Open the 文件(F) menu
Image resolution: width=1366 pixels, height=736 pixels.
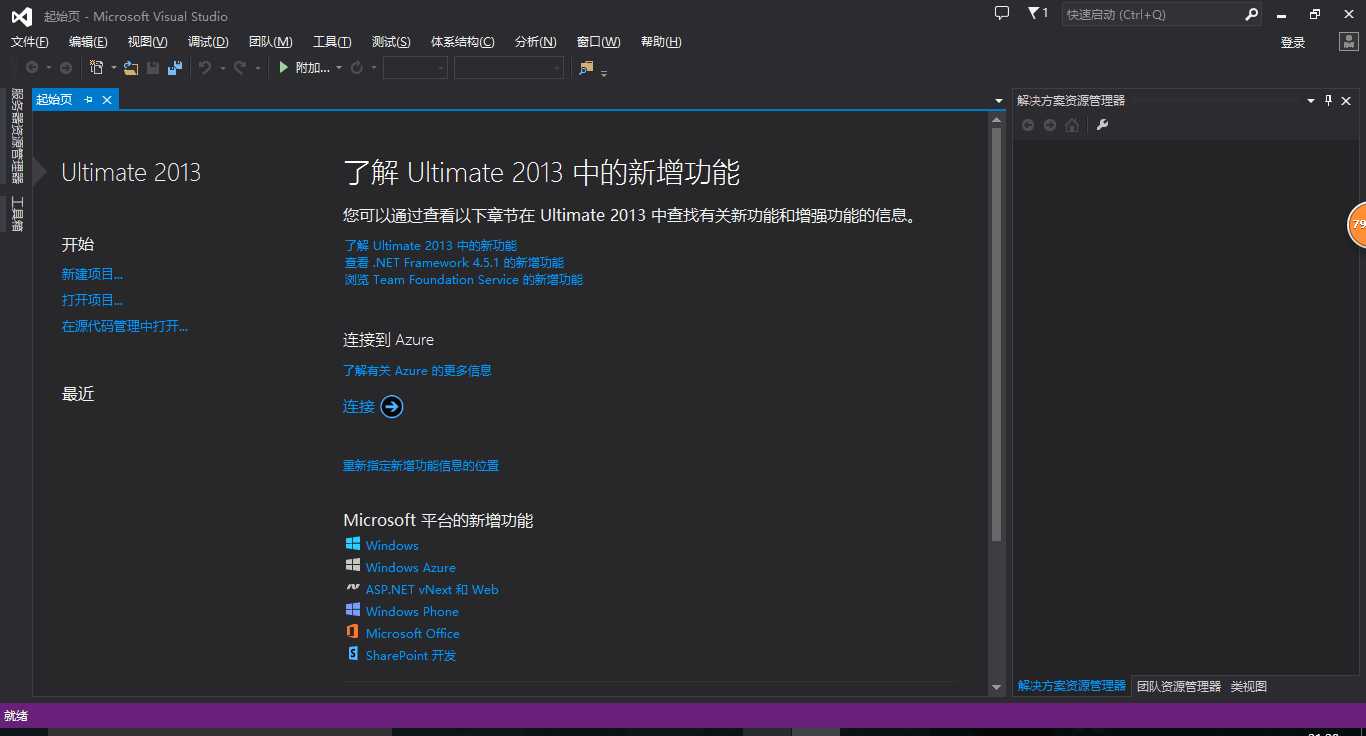(x=29, y=41)
